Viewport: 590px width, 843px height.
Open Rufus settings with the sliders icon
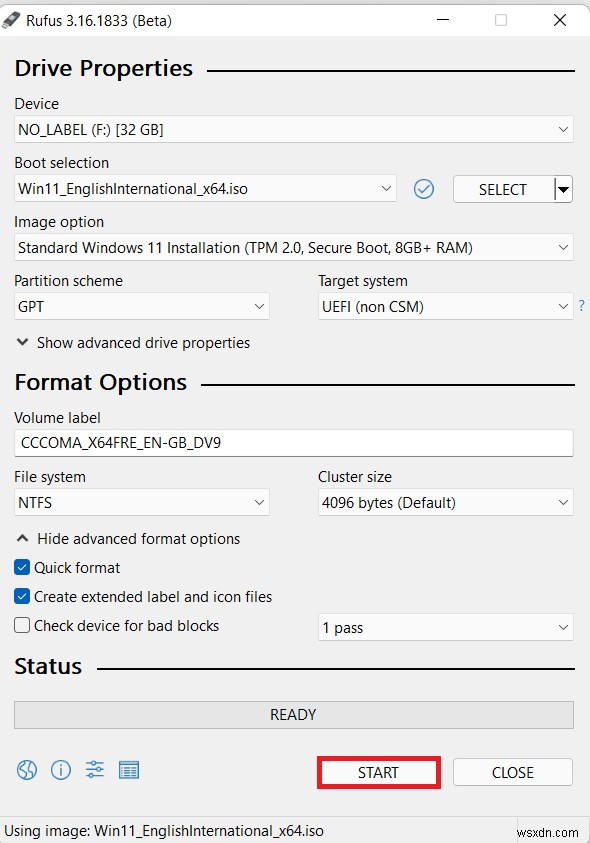tap(94, 770)
